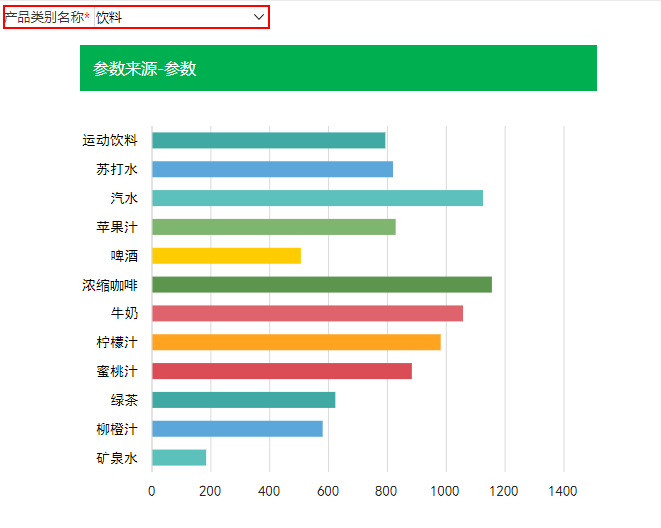Image resolution: width=661 pixels, height=528 pixels.
Task: Click the 矿泉水 axis label
Action: 117,458
